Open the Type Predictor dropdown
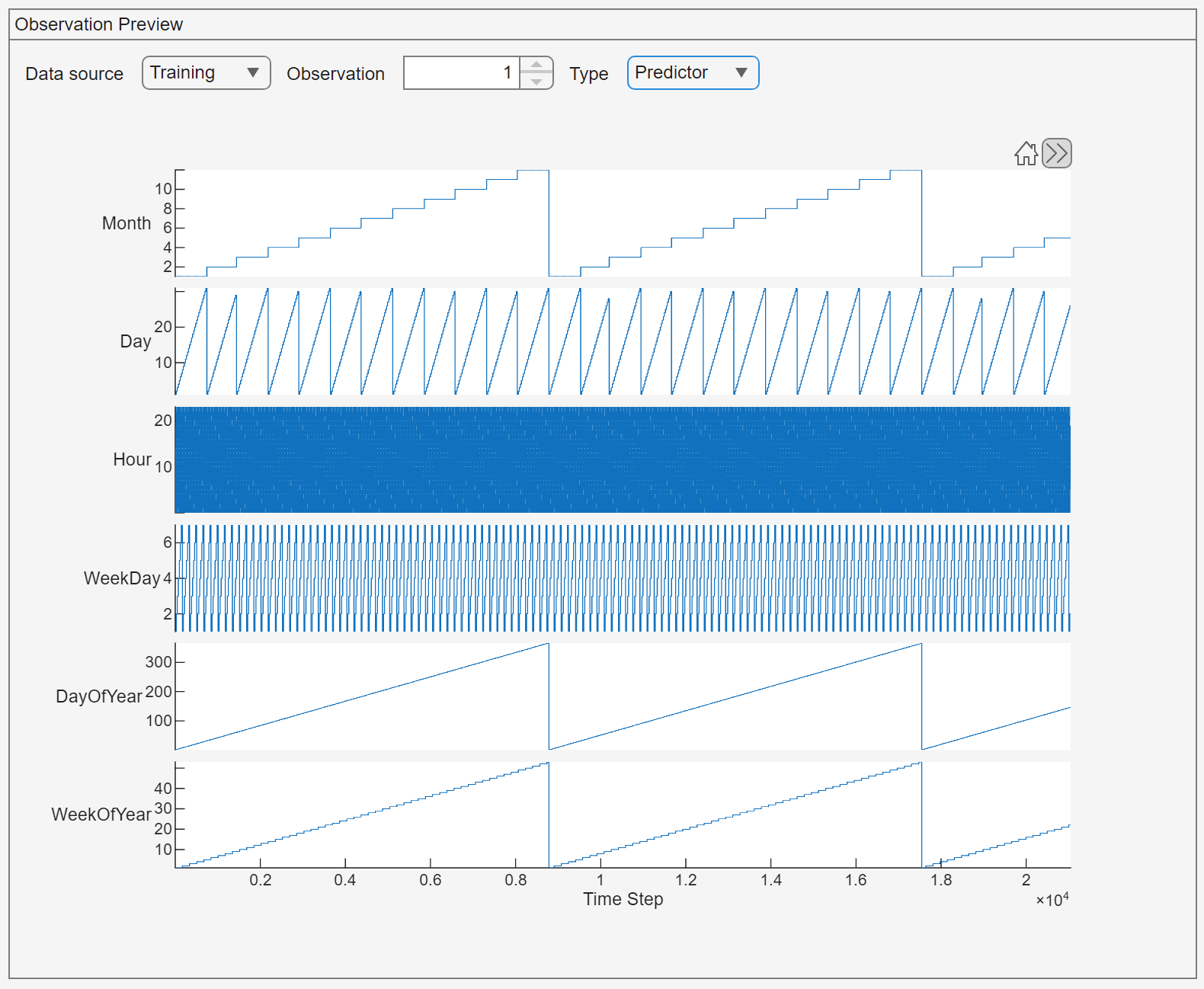1204x989 pixels. point(692,73)
